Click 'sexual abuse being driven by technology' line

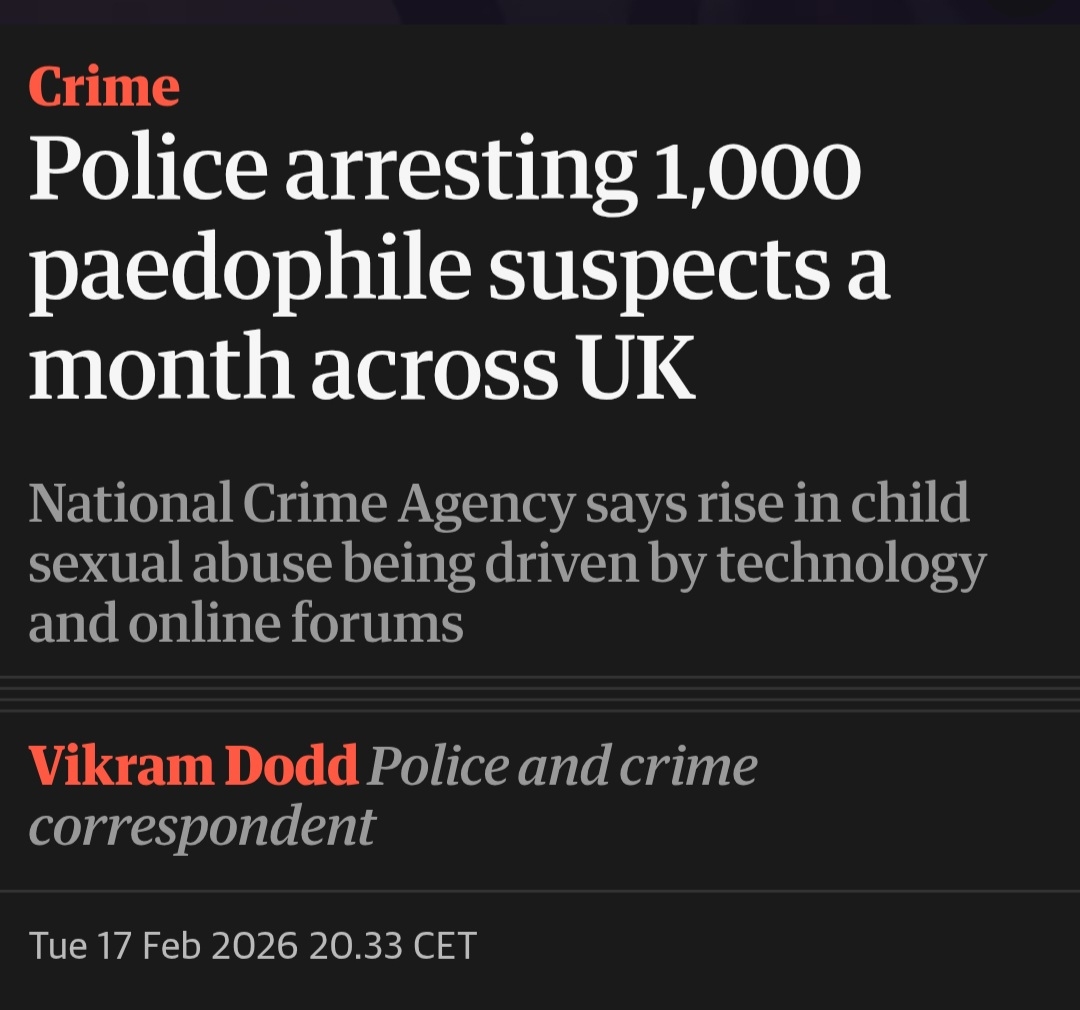[x=506, y=564]
